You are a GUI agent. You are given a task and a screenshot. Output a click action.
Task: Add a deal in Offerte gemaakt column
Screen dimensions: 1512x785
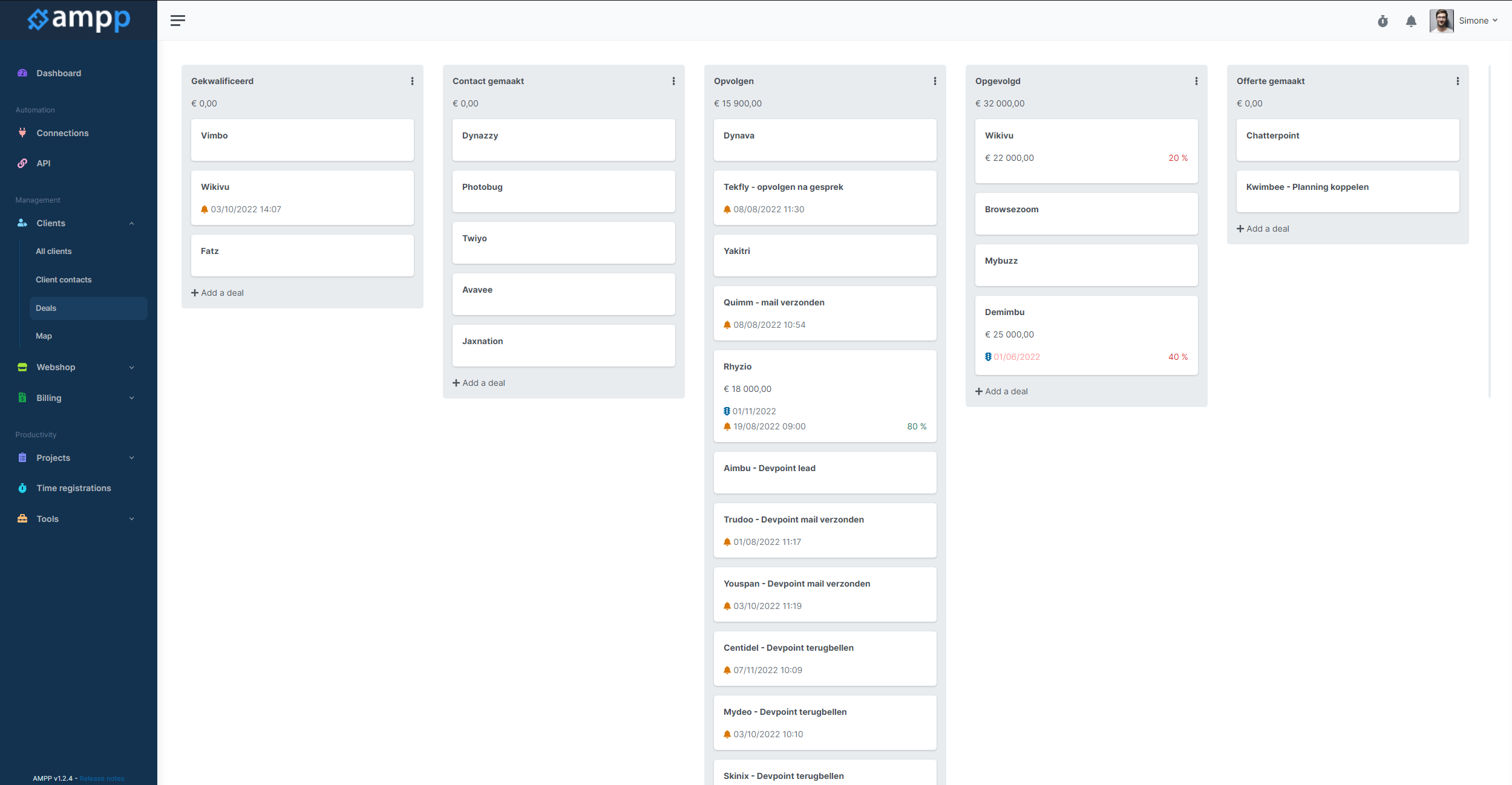point(1263,229)
